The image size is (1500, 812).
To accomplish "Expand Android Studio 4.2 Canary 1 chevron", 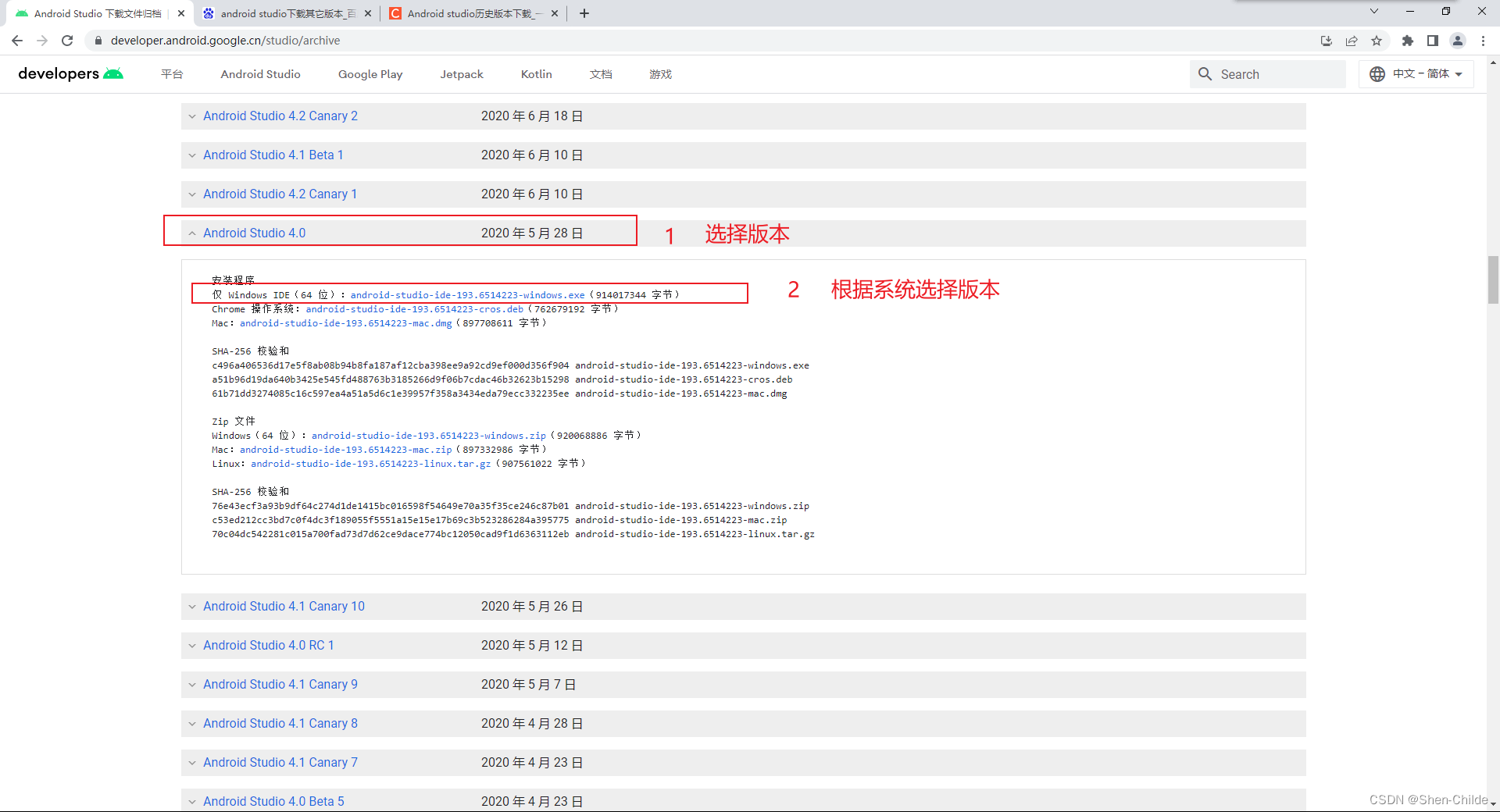I will [x=192, y=194].
